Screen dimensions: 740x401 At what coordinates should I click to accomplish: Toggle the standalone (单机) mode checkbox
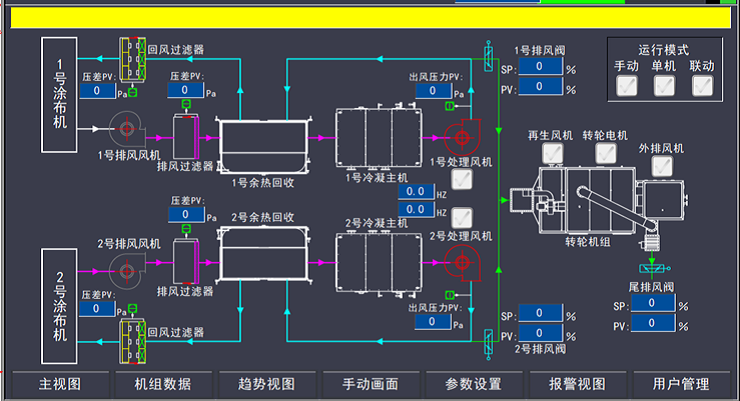pos(665,86)
